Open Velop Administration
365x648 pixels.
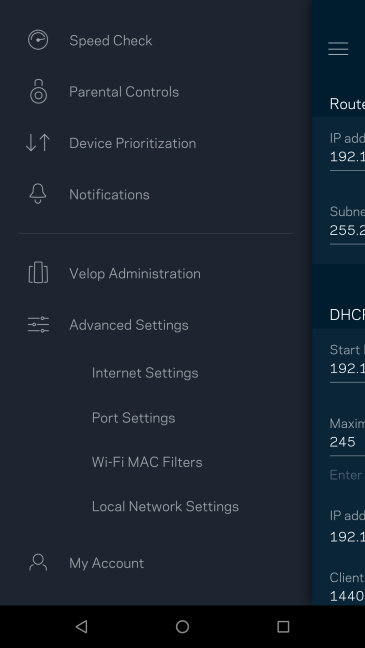point(135,274)
